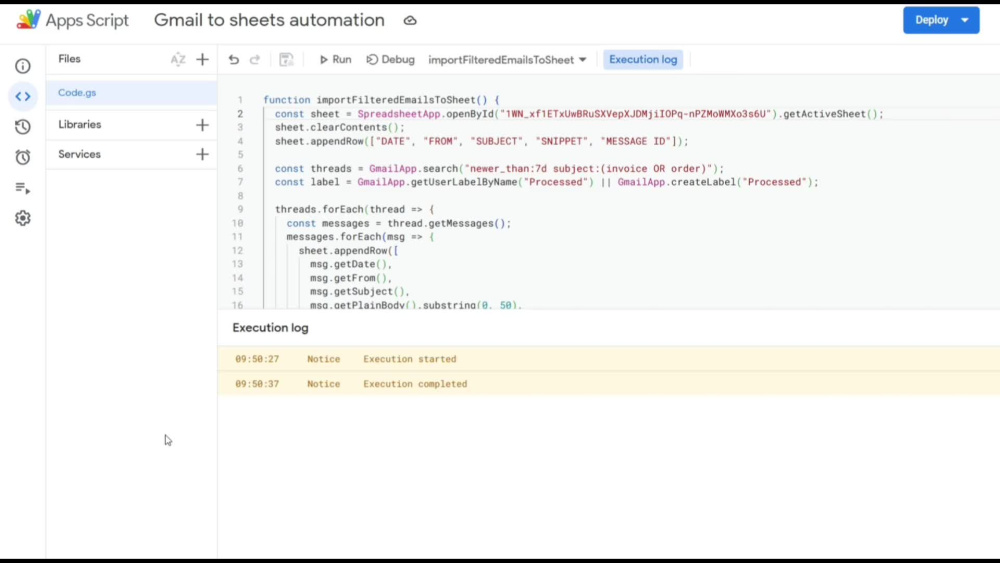Debug the selected function
Image resolution: width=1000 pixels, height=563 pixels.
point(390,60)
